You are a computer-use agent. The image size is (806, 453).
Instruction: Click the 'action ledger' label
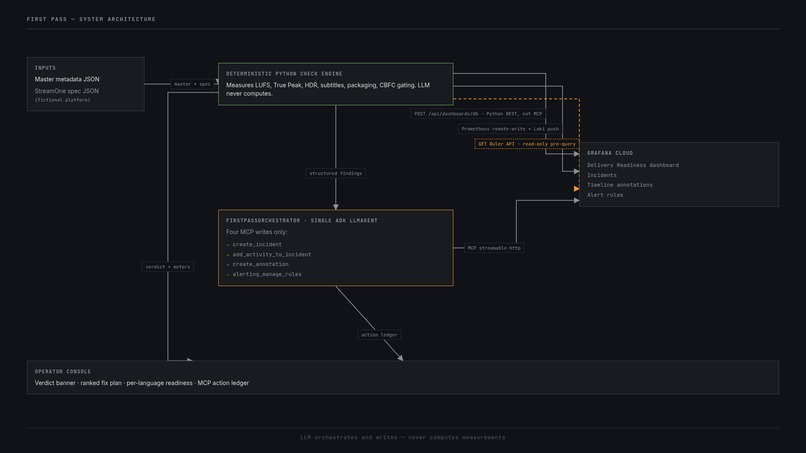click(x=379, y=335)
